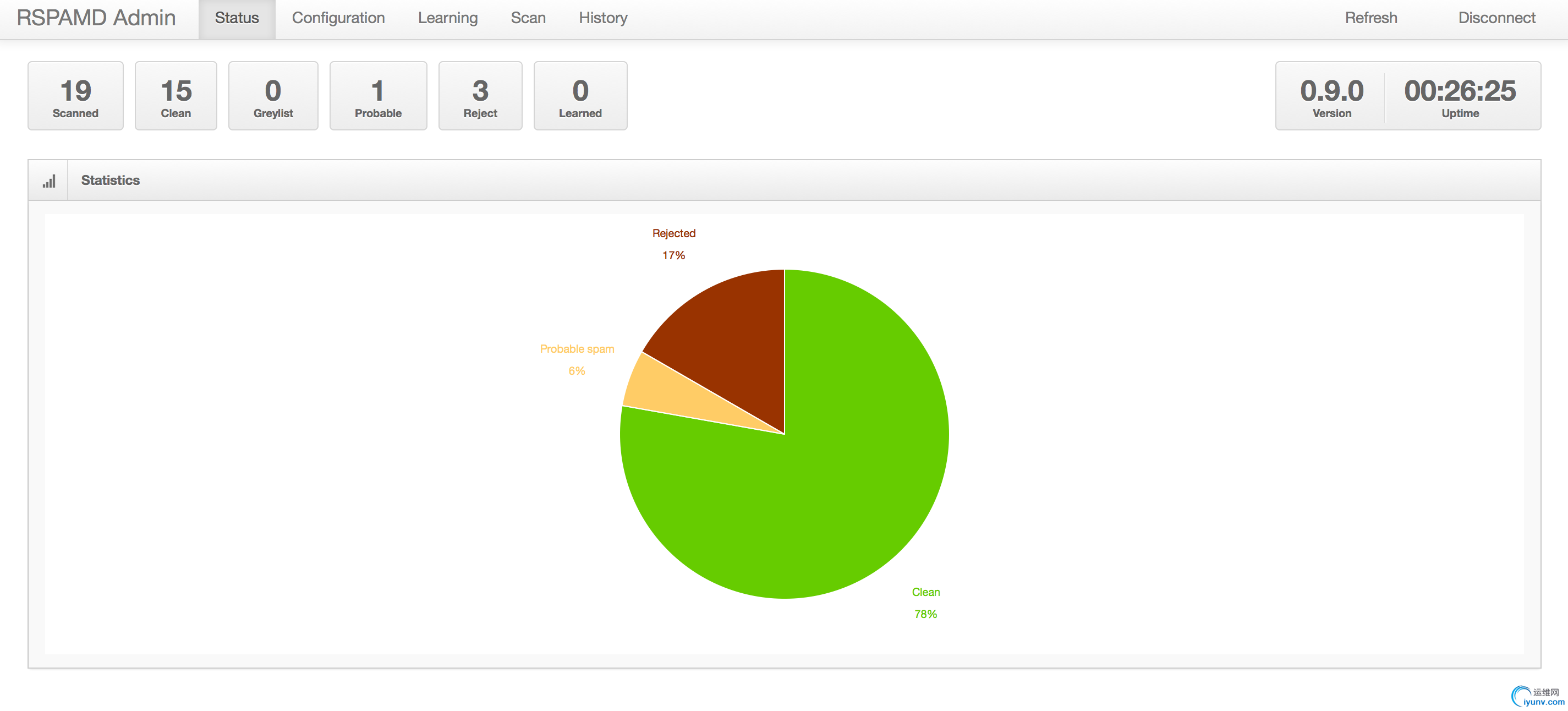Click the Statistics bar chart icon
This screenshot has width=1568, height=711.
(x=49, y=181)
